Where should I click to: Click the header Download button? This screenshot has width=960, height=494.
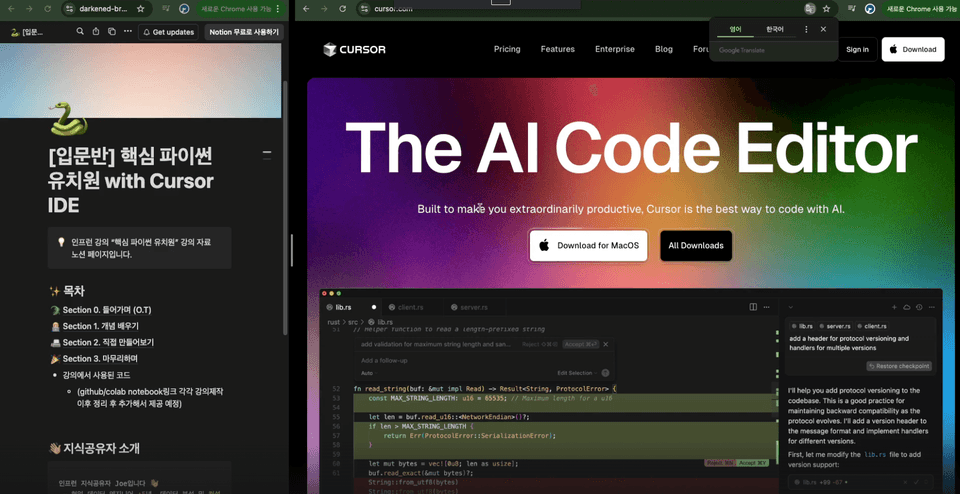pos(913,50)
